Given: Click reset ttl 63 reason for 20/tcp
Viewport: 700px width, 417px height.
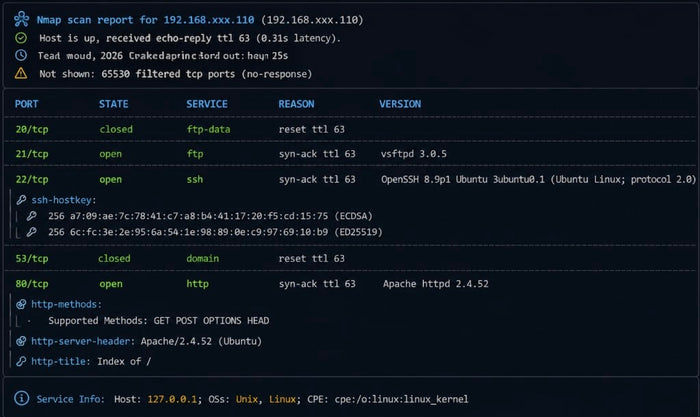Looking at the screenshot, I should (312, 129).
